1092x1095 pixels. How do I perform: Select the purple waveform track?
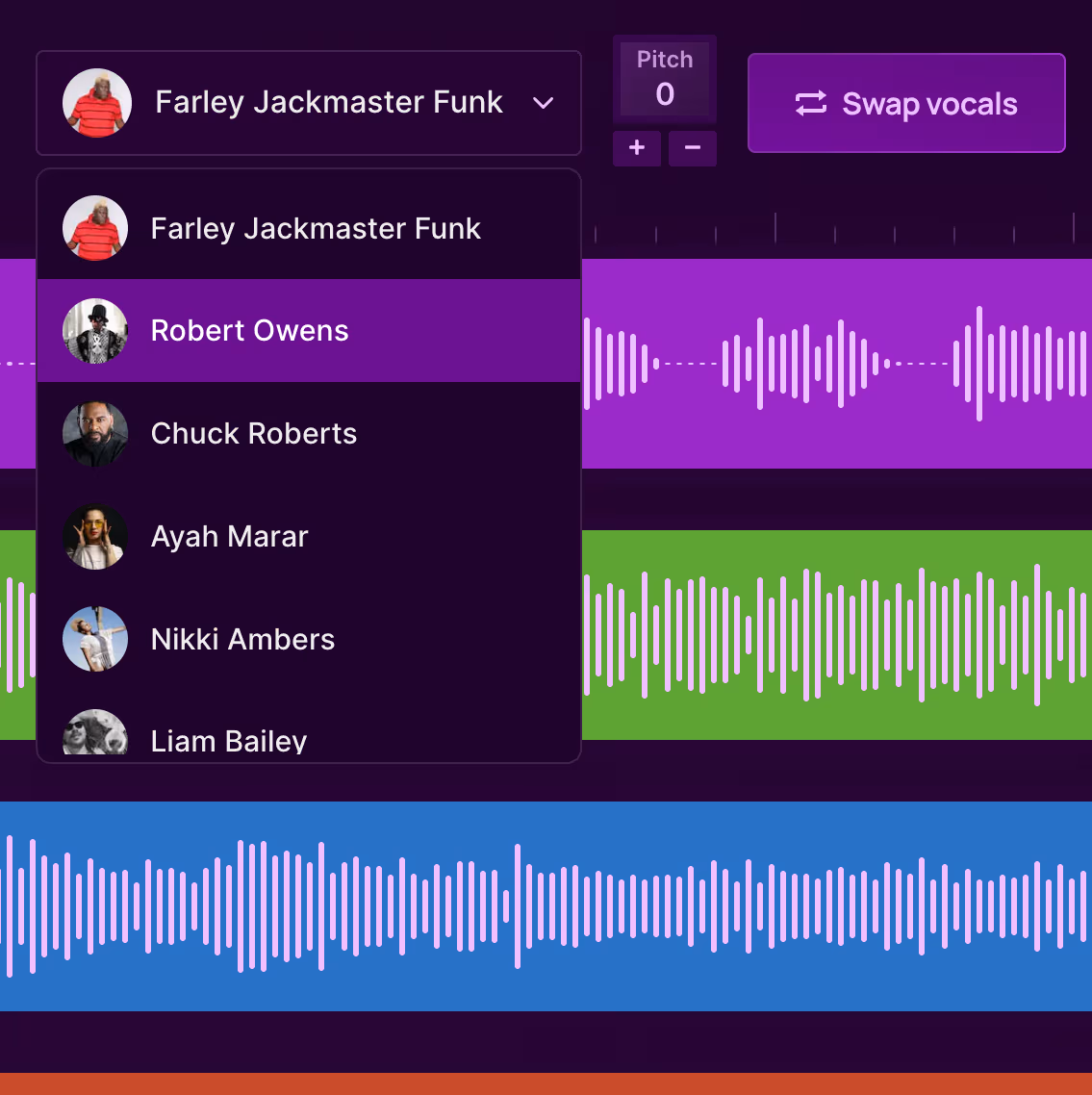point(836,363)
